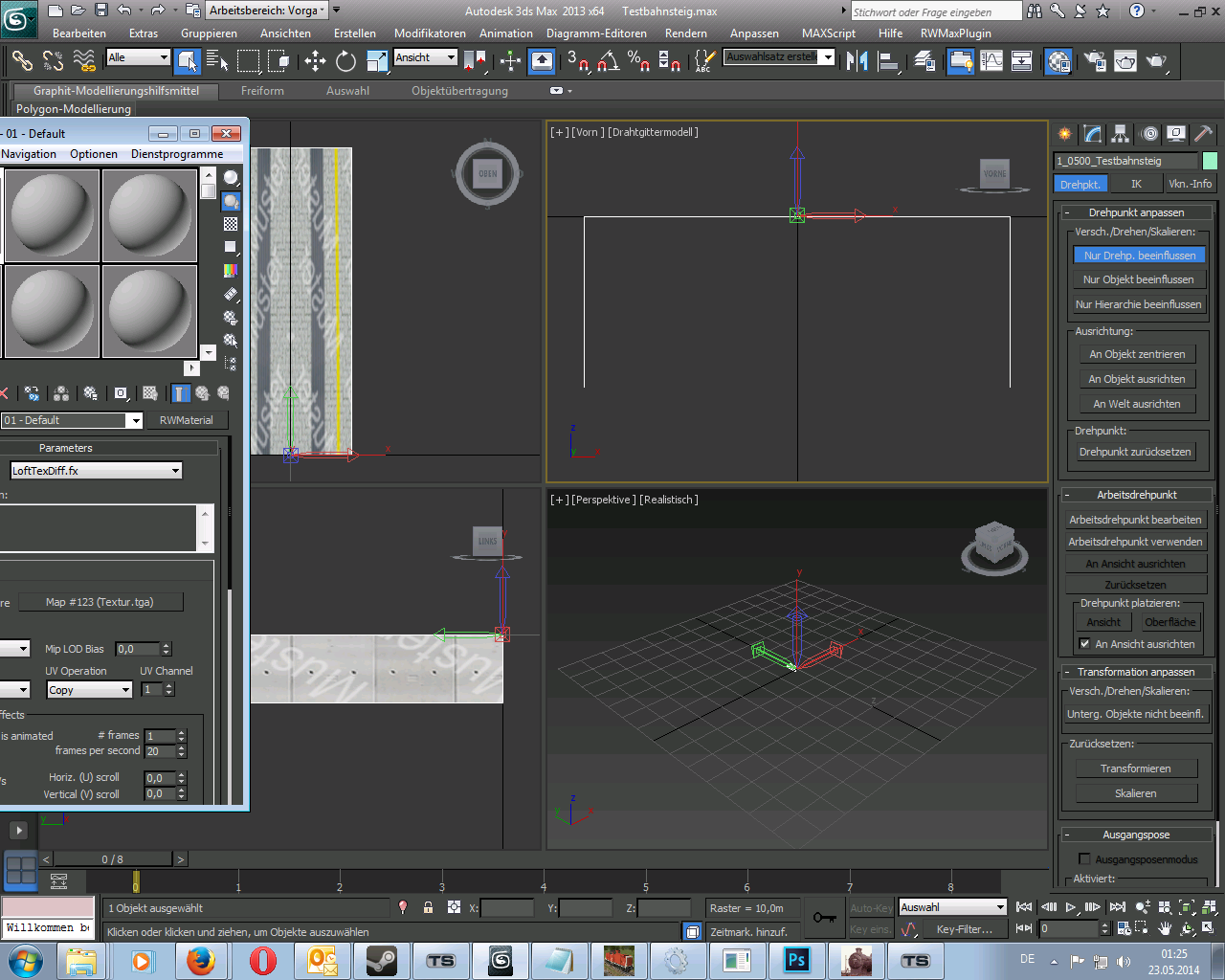1225x980 pixels.
Task: Expand the UV Operation Copy dropdown
Action: point(125,690)
